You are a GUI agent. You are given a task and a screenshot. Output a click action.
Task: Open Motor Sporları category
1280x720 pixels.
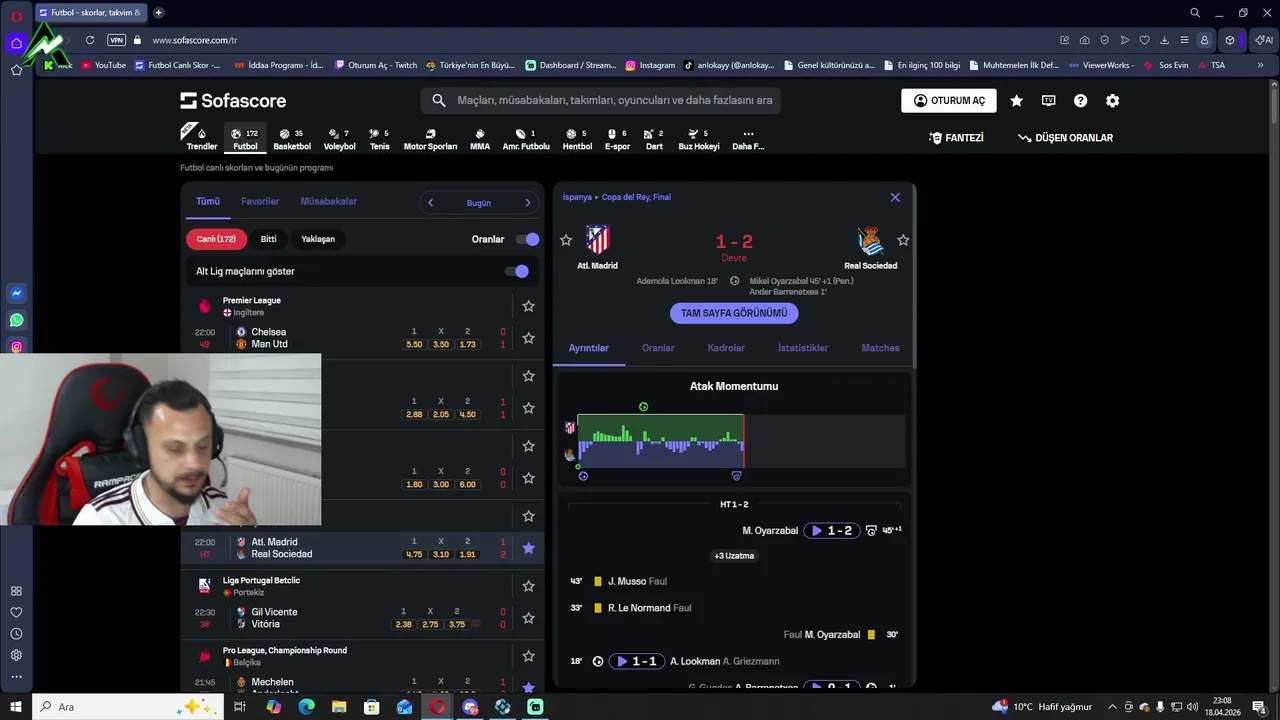(x=430, y=139)
